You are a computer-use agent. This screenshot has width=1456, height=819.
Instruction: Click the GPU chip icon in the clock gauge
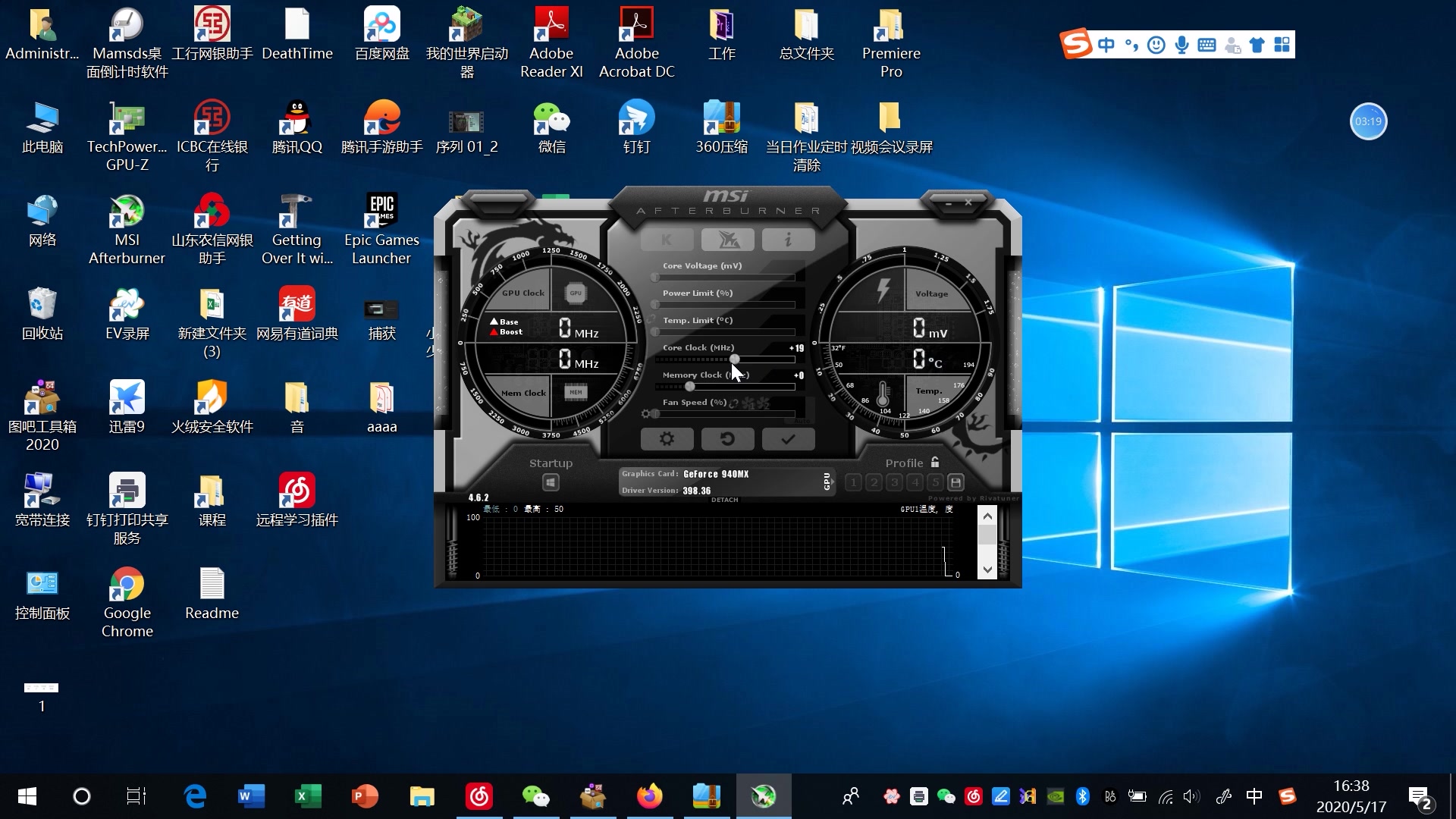click(x=576, y=293)
